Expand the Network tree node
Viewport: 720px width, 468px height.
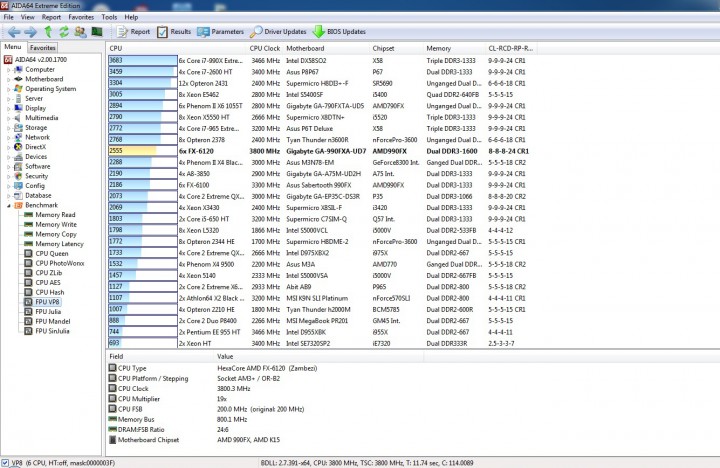point(8,137)
